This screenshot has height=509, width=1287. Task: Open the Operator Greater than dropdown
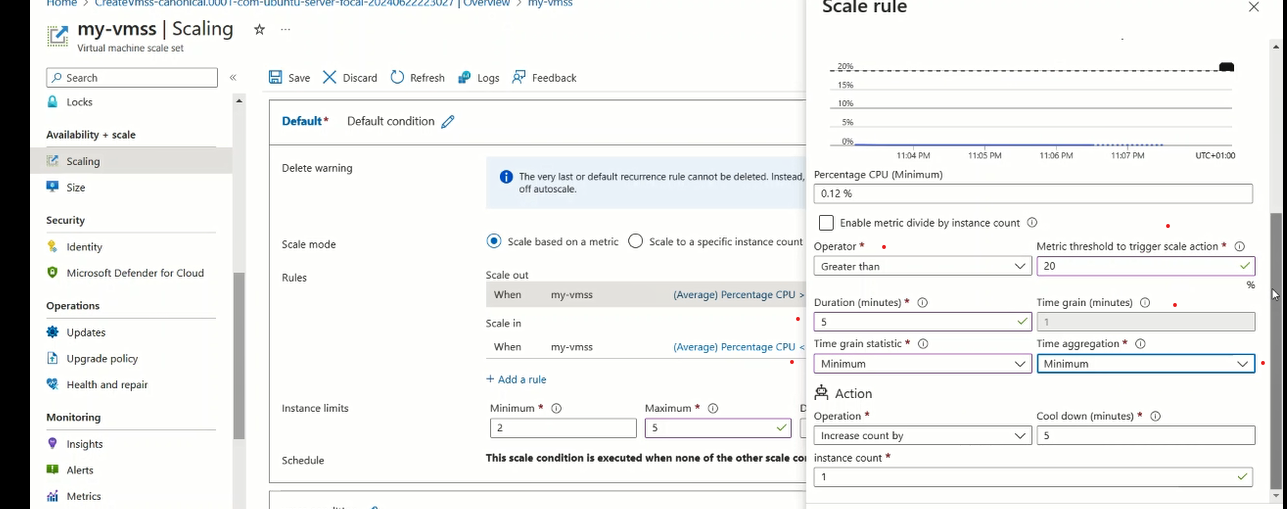coord(922,266)
